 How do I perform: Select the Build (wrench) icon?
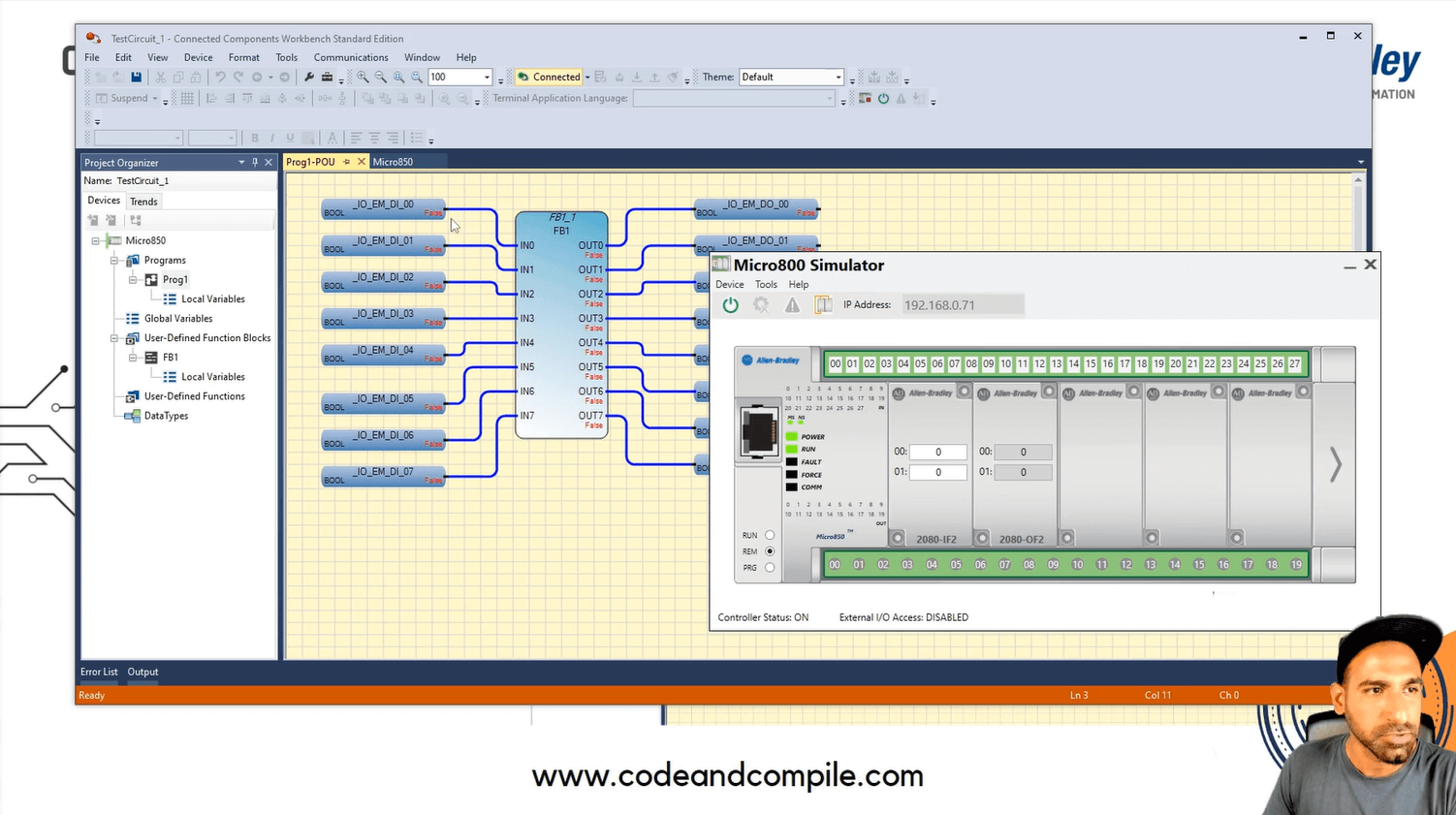[x=309, y=77]
